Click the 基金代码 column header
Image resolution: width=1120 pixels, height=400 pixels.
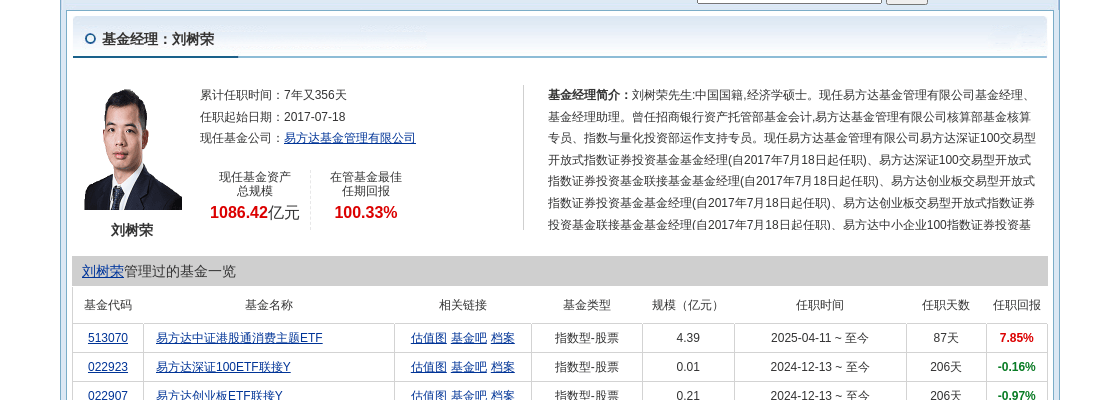pos(108,305)
